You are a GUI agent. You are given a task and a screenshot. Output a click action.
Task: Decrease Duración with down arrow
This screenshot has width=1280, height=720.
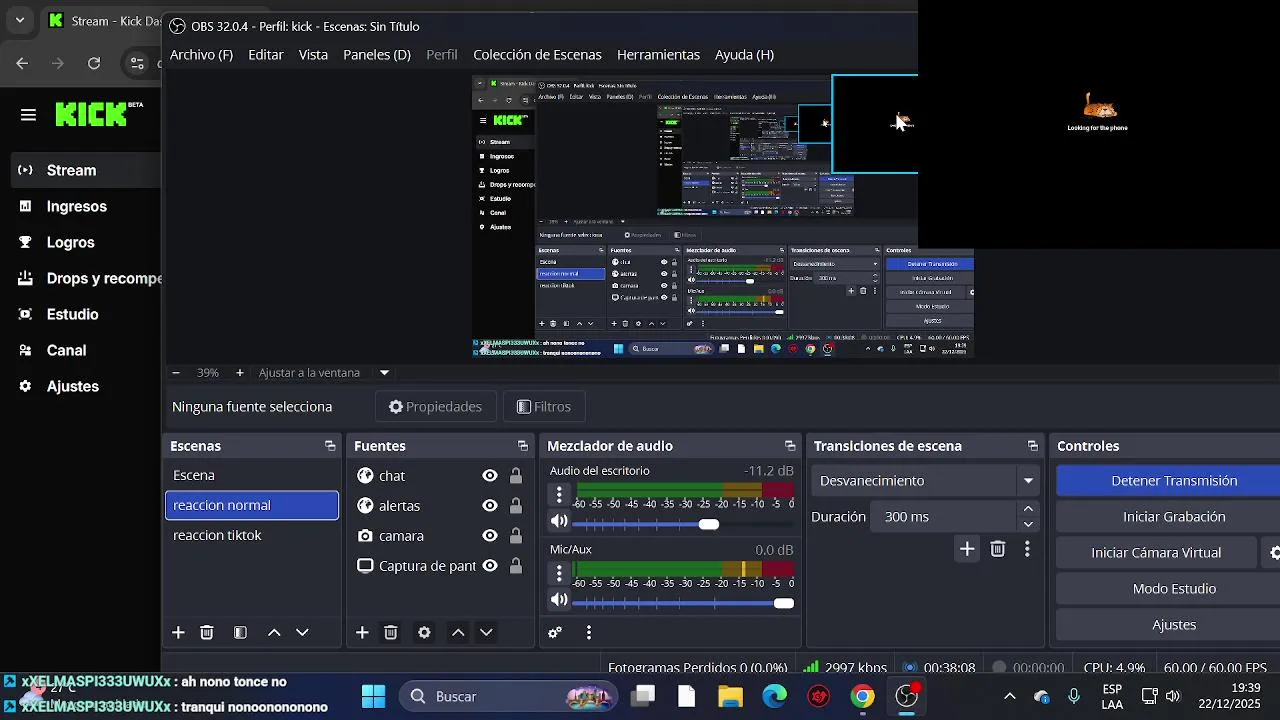[x=1028, y=524]
